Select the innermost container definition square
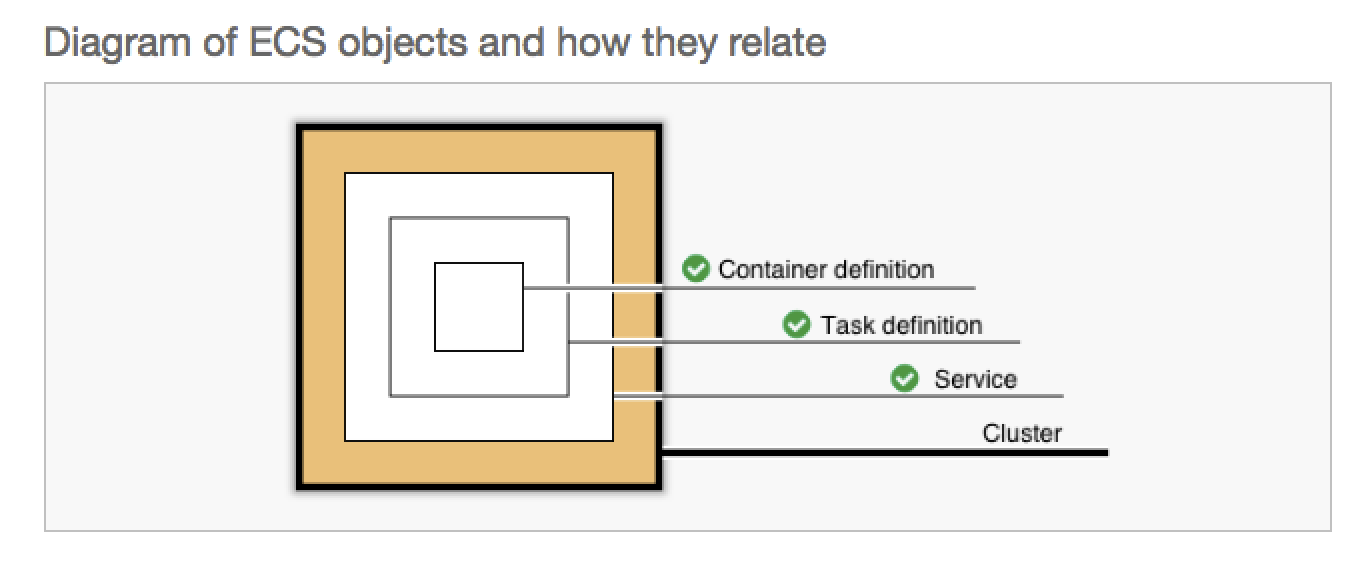This screenshot has height=576, width=1360. coord(479,307)
